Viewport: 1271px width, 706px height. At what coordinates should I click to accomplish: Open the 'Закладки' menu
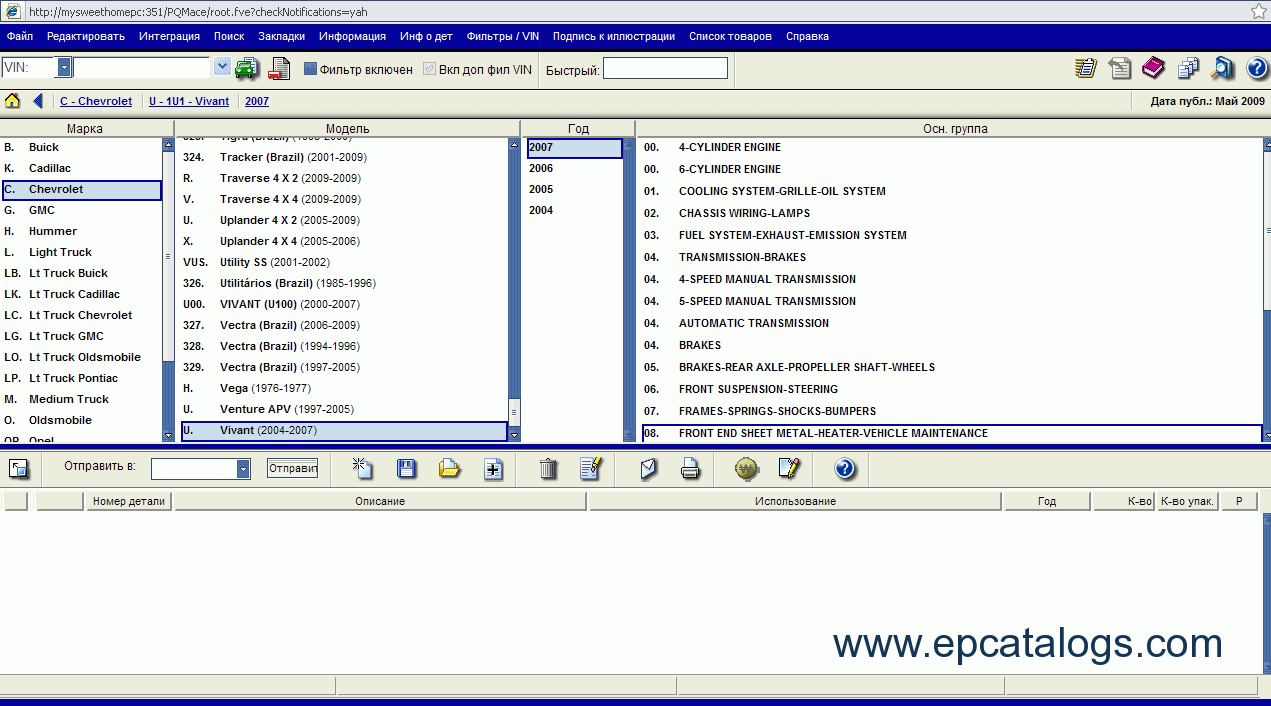point(281,36)
